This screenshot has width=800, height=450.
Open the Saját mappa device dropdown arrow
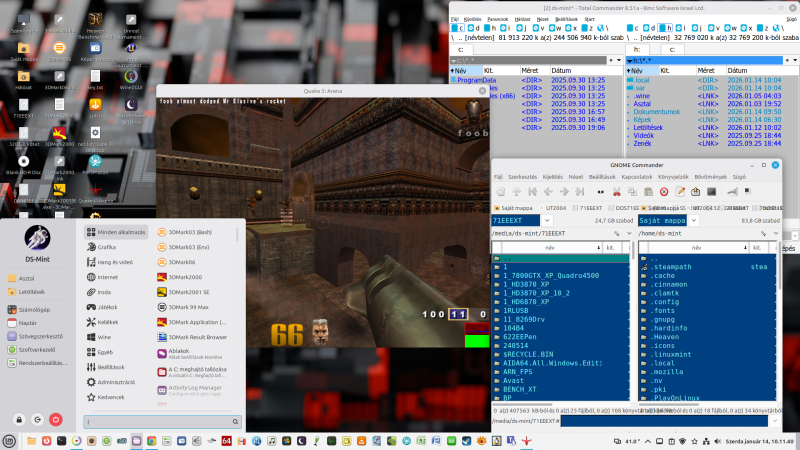[694, 220]
